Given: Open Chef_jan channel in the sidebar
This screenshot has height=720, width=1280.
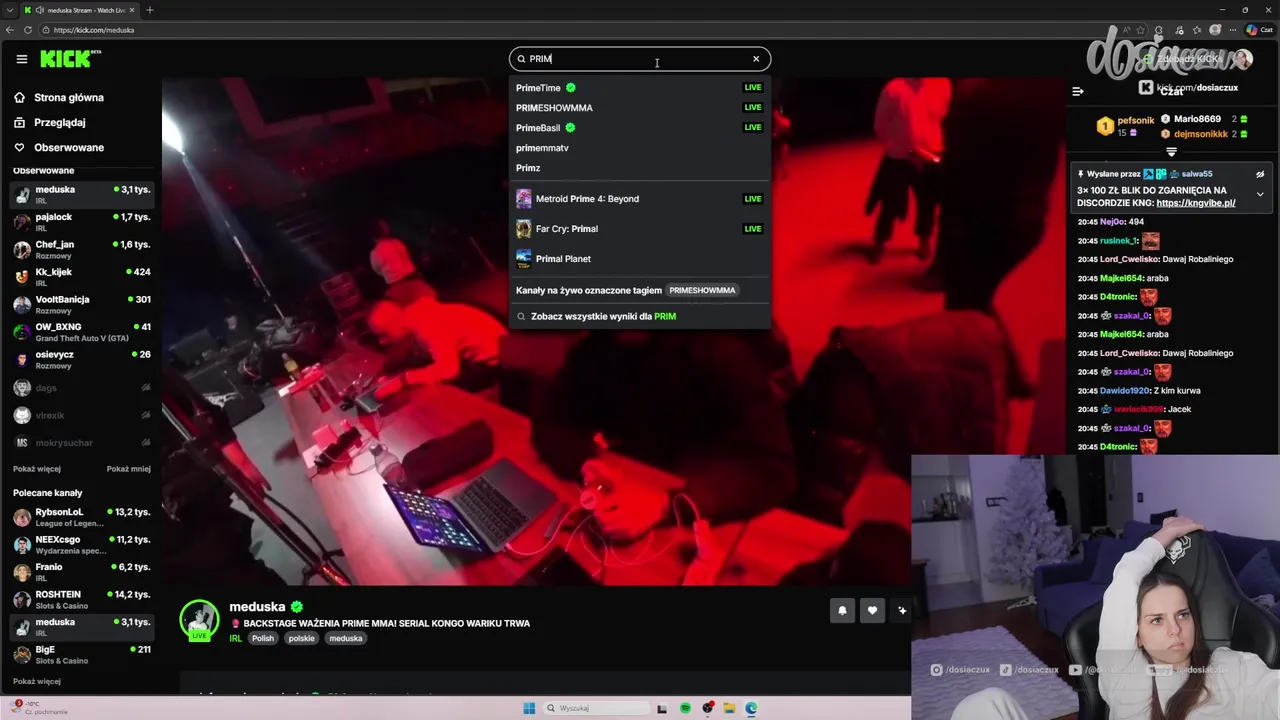Looking at the screenshot, I should tap(82, 249).
